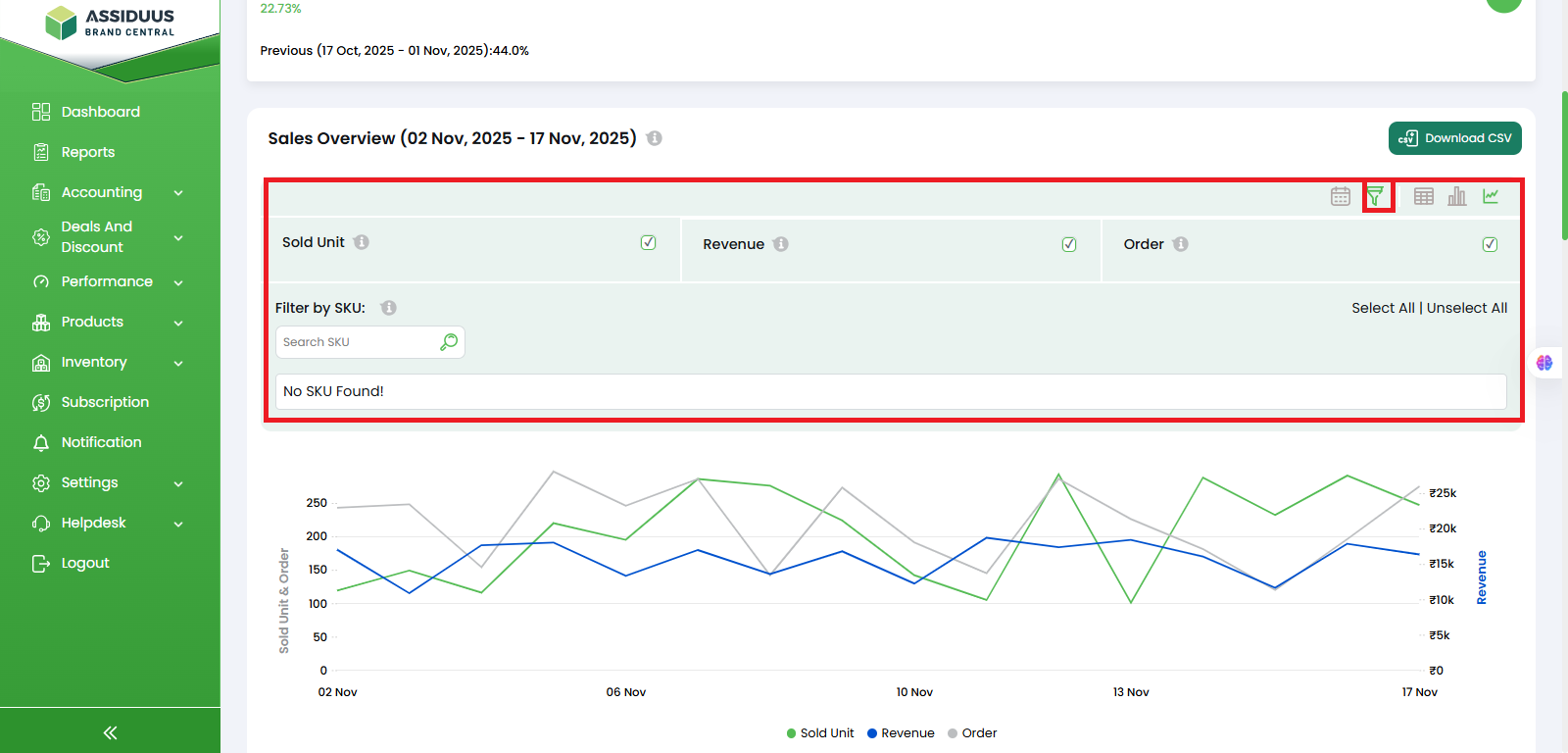Click info icon beside Sales Overview title
This screenshot has width=1568, height=753.
pyautogui.click(x=654, y=138)
